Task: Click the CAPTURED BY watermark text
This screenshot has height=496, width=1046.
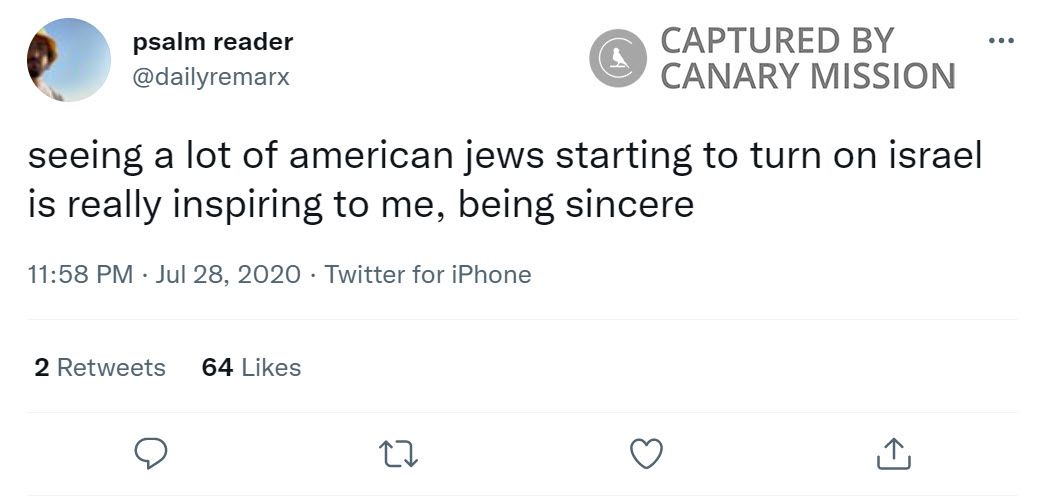Action: 777,41
